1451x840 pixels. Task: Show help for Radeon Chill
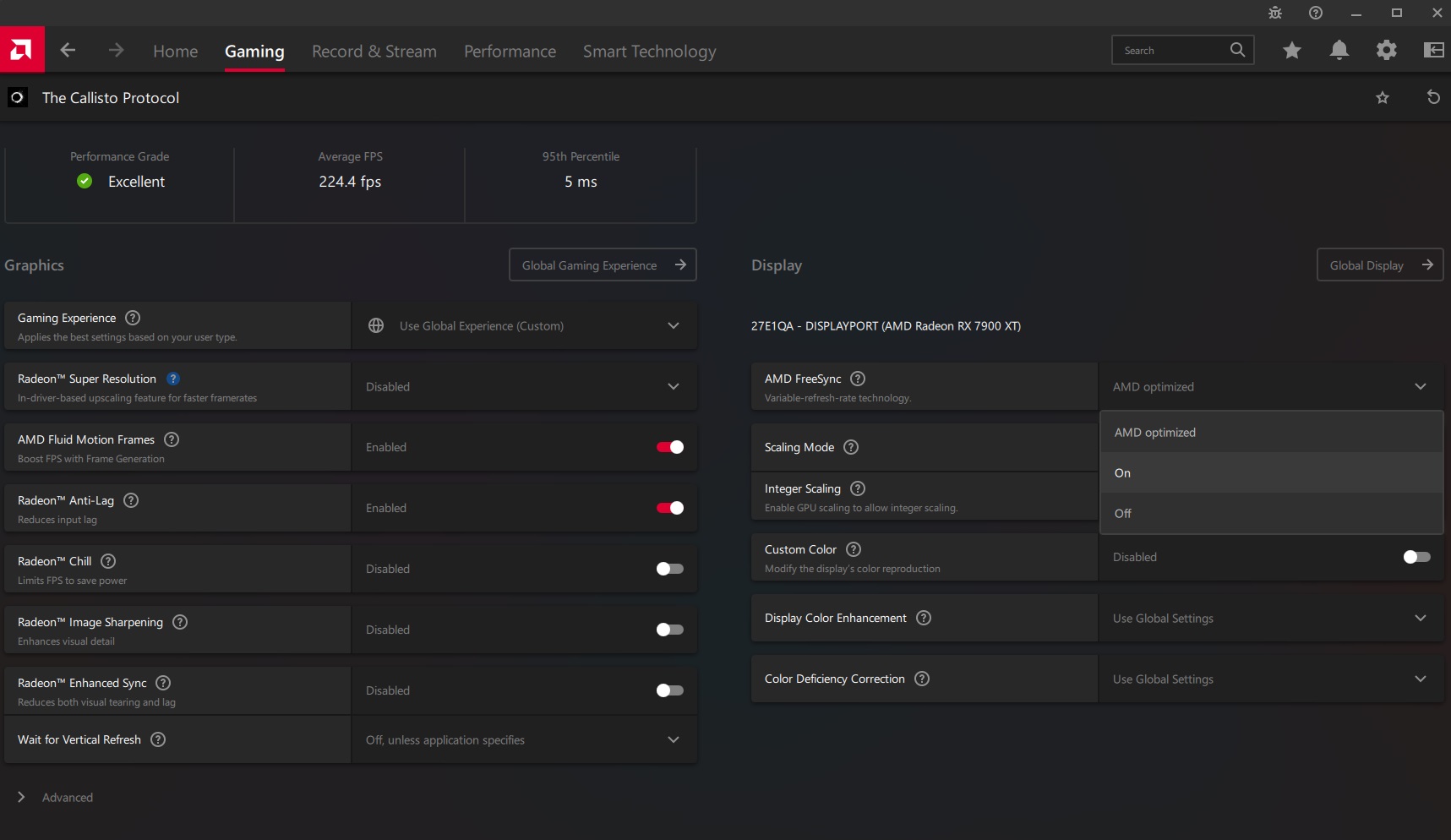108,561
